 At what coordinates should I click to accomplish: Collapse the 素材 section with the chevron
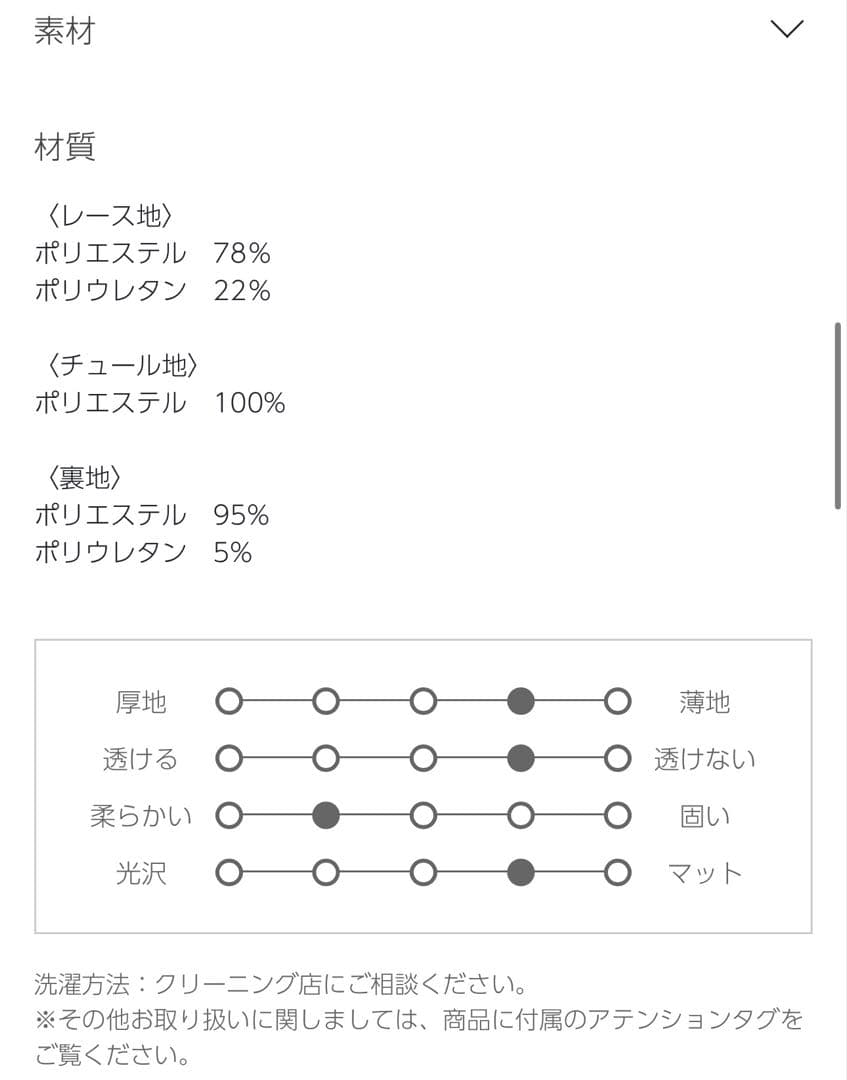(788, 28)
